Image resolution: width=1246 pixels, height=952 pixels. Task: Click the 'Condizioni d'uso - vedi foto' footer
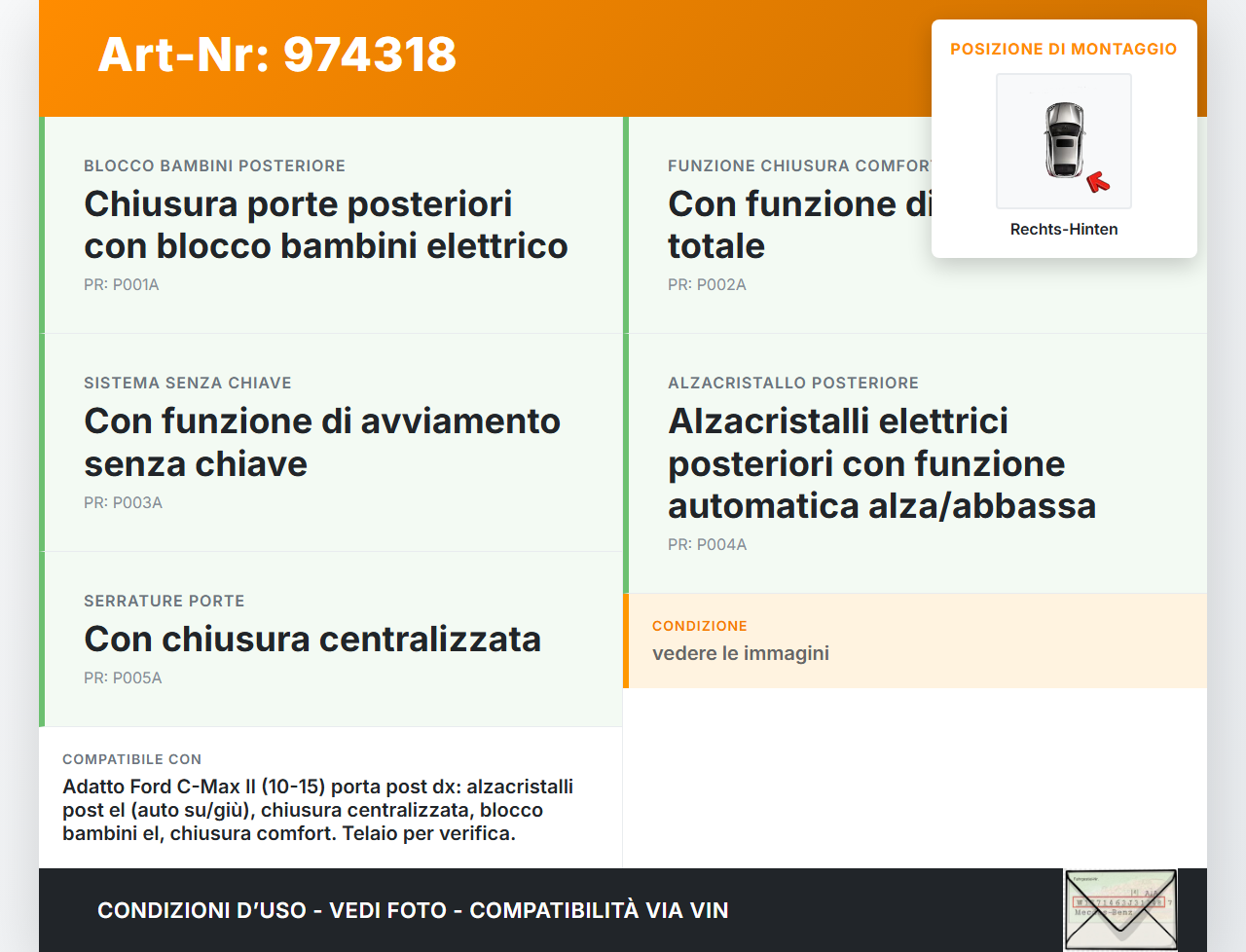(x=413, y=910)
